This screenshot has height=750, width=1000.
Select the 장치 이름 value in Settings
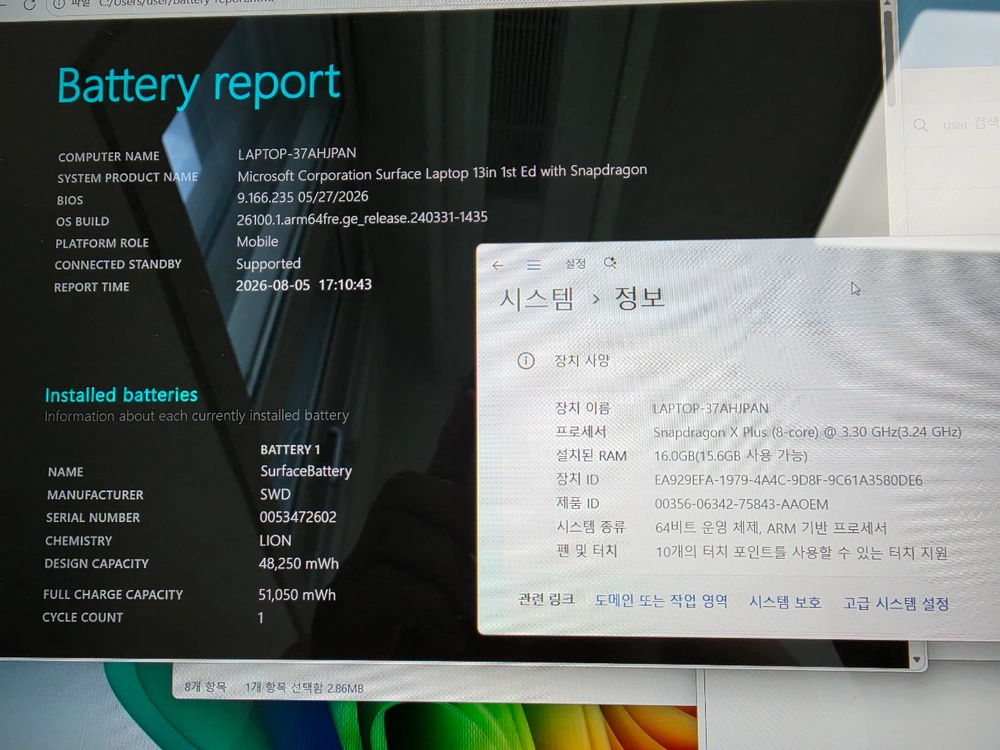point(710,408)
